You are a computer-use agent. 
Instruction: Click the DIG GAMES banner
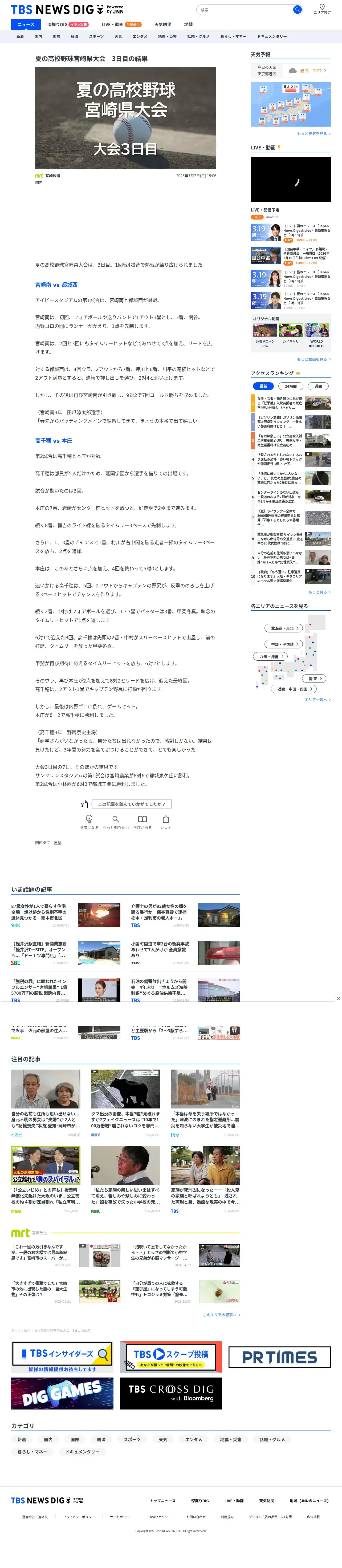tap(62, 1393)
